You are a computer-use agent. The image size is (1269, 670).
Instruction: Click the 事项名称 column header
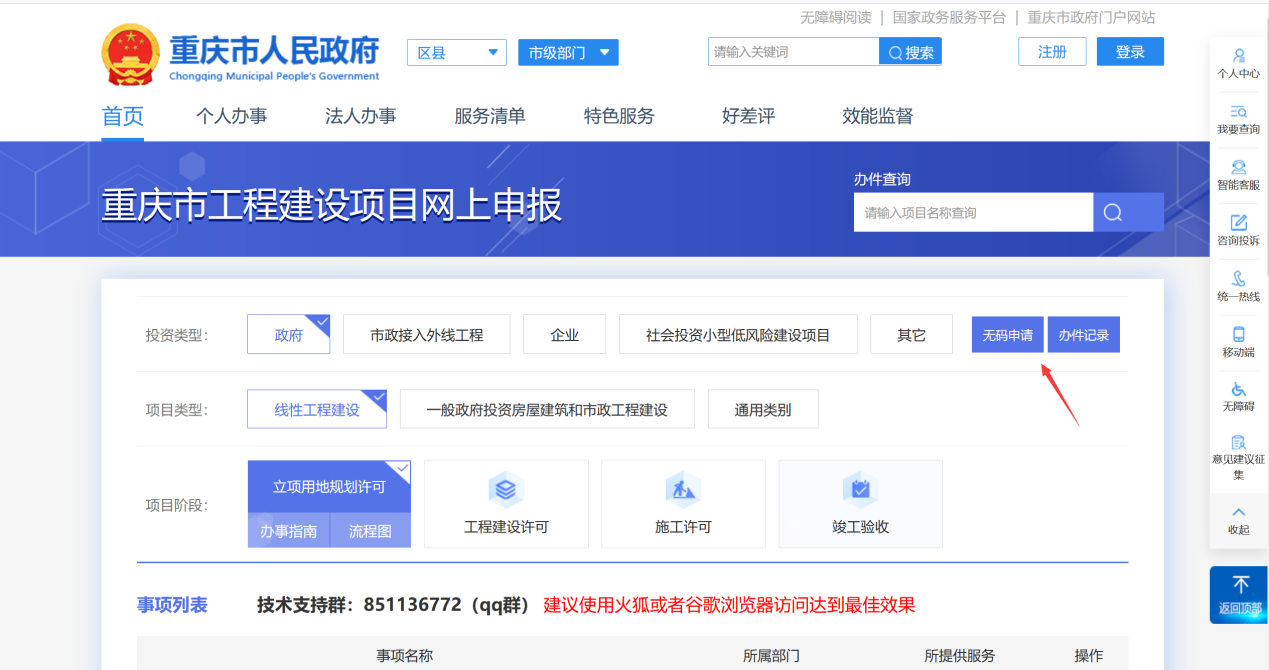click(404, 656)
